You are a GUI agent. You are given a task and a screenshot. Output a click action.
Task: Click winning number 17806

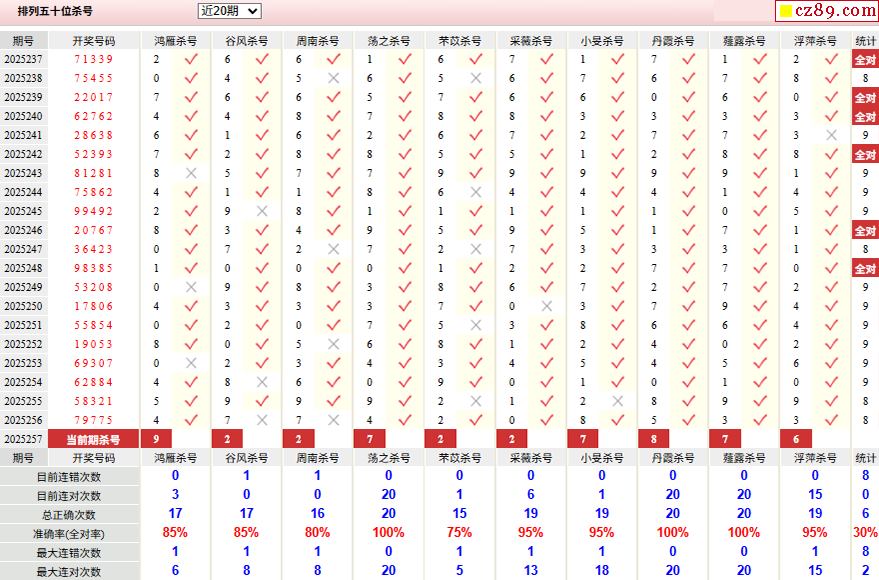click(x=94, y=306)
